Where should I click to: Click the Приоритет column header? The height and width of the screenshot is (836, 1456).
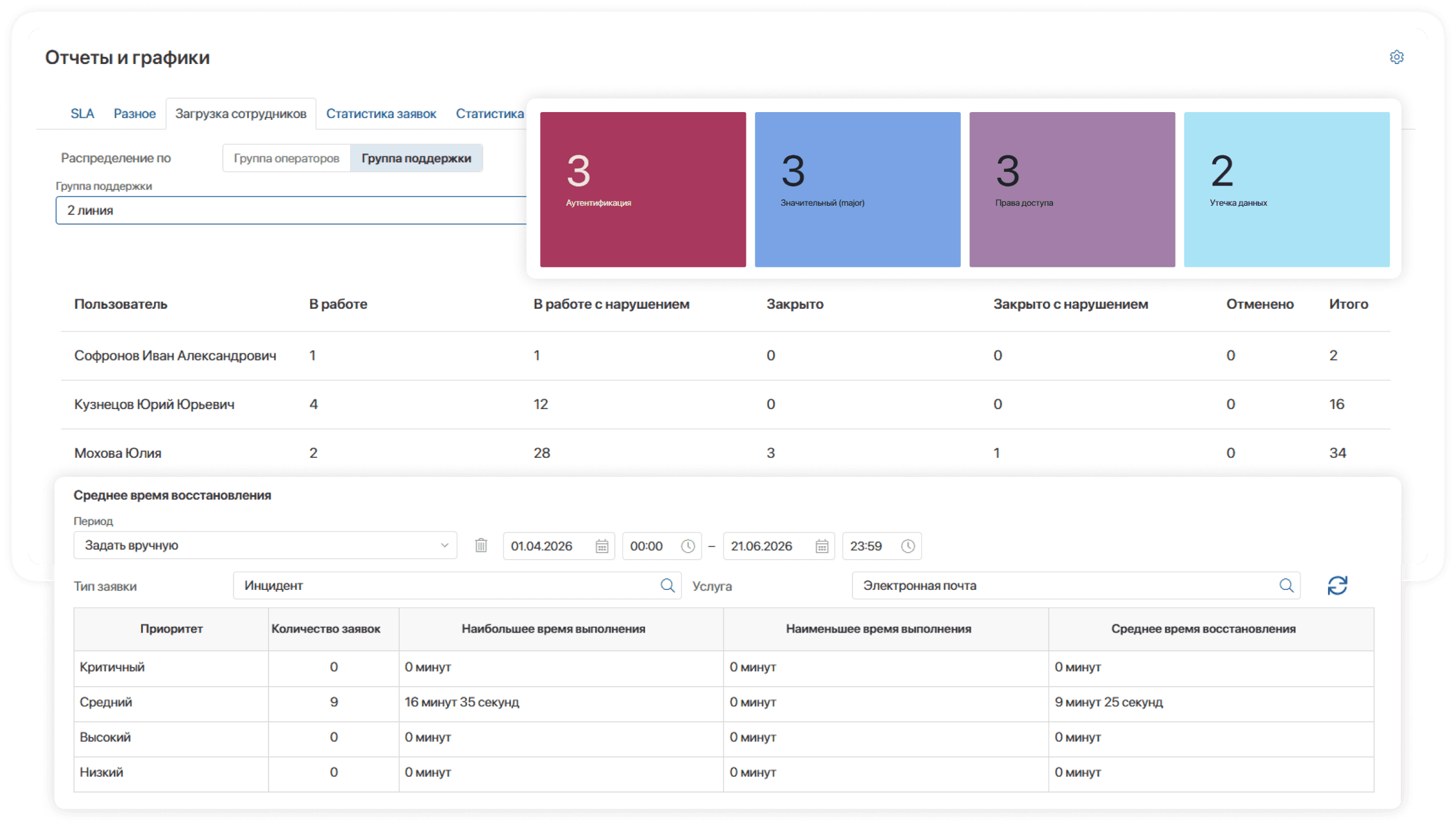pyautogui.click(x=171, y=629)
